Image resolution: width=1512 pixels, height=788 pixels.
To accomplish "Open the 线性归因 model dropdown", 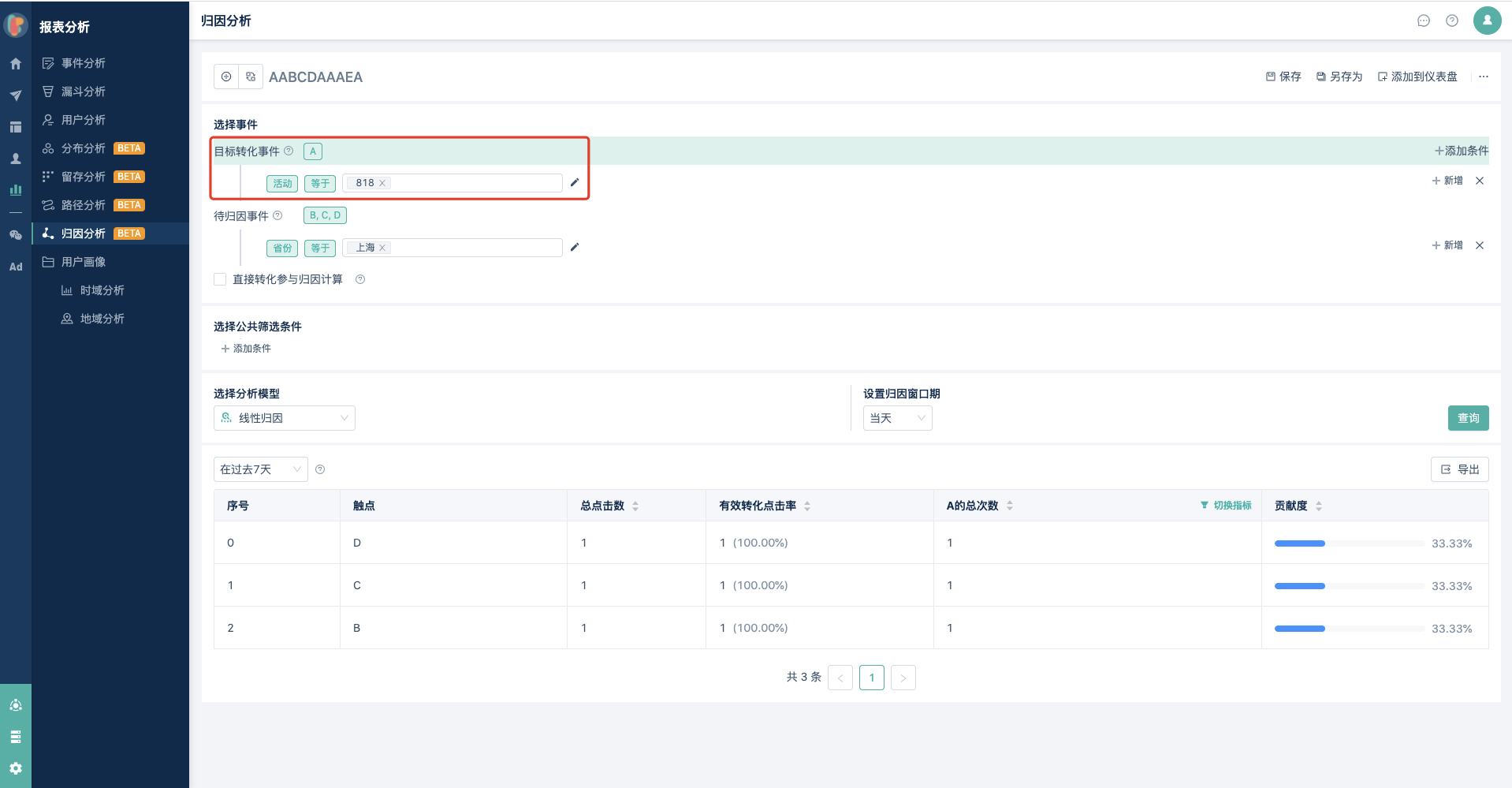I will [284, 418].
